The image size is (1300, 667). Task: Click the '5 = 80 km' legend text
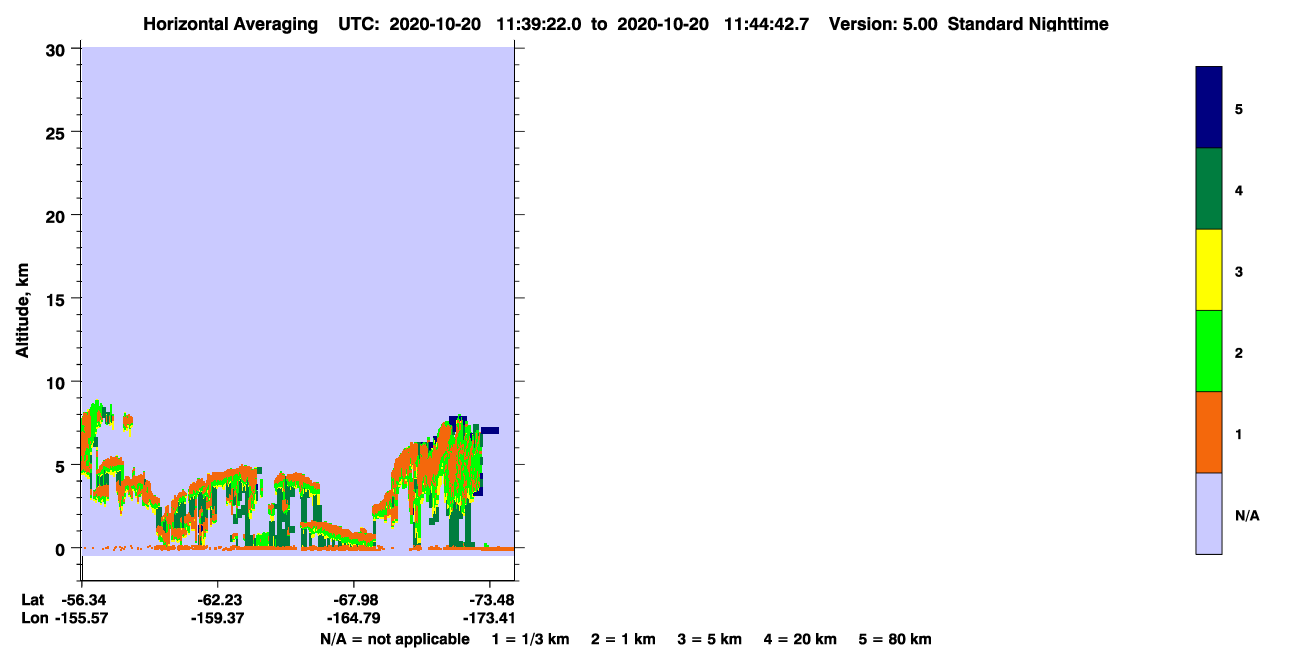(x=895, y=639)
